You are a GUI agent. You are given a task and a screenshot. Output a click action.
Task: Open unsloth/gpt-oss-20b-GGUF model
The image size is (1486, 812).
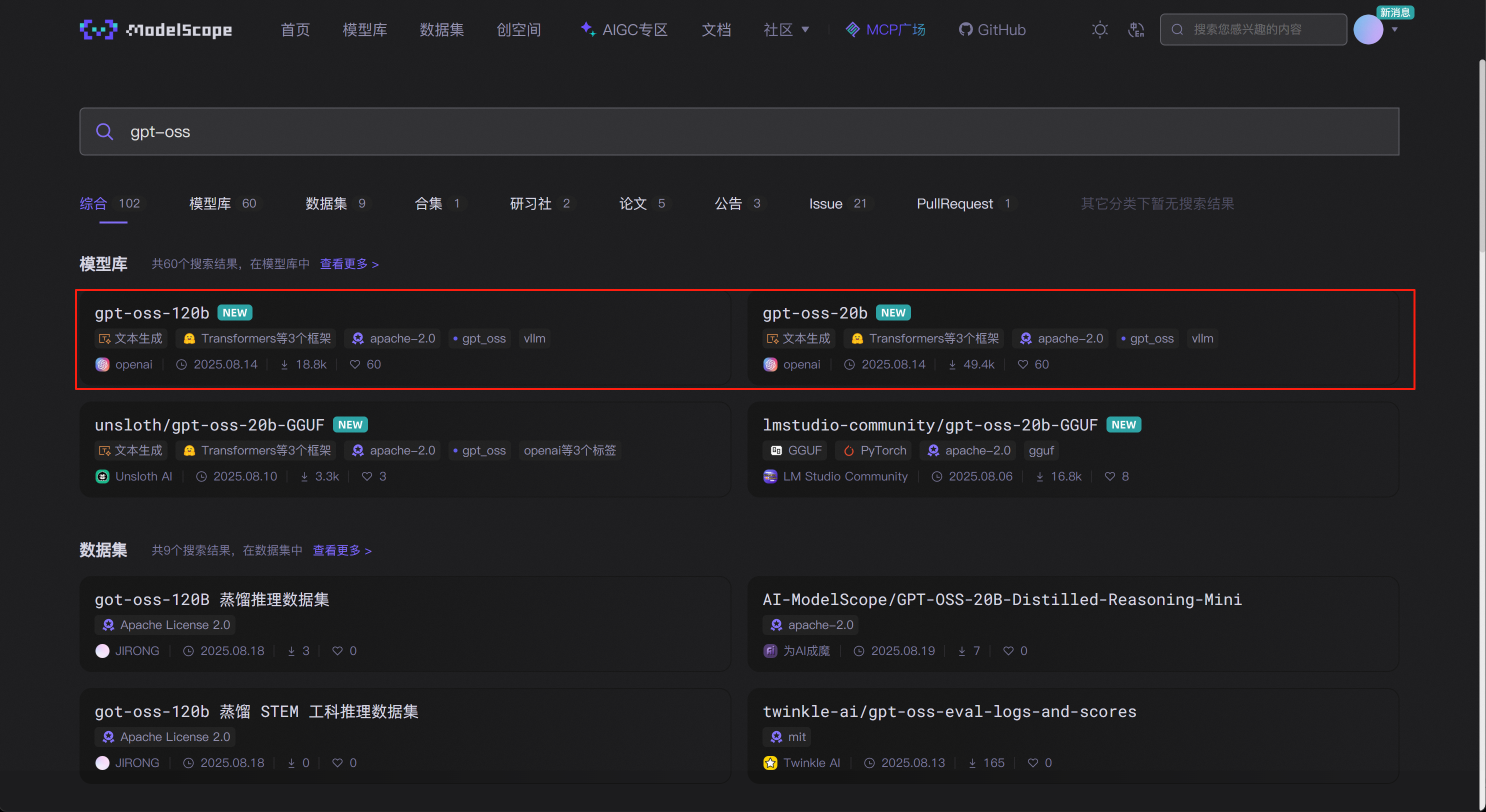[x=209, y=425]
